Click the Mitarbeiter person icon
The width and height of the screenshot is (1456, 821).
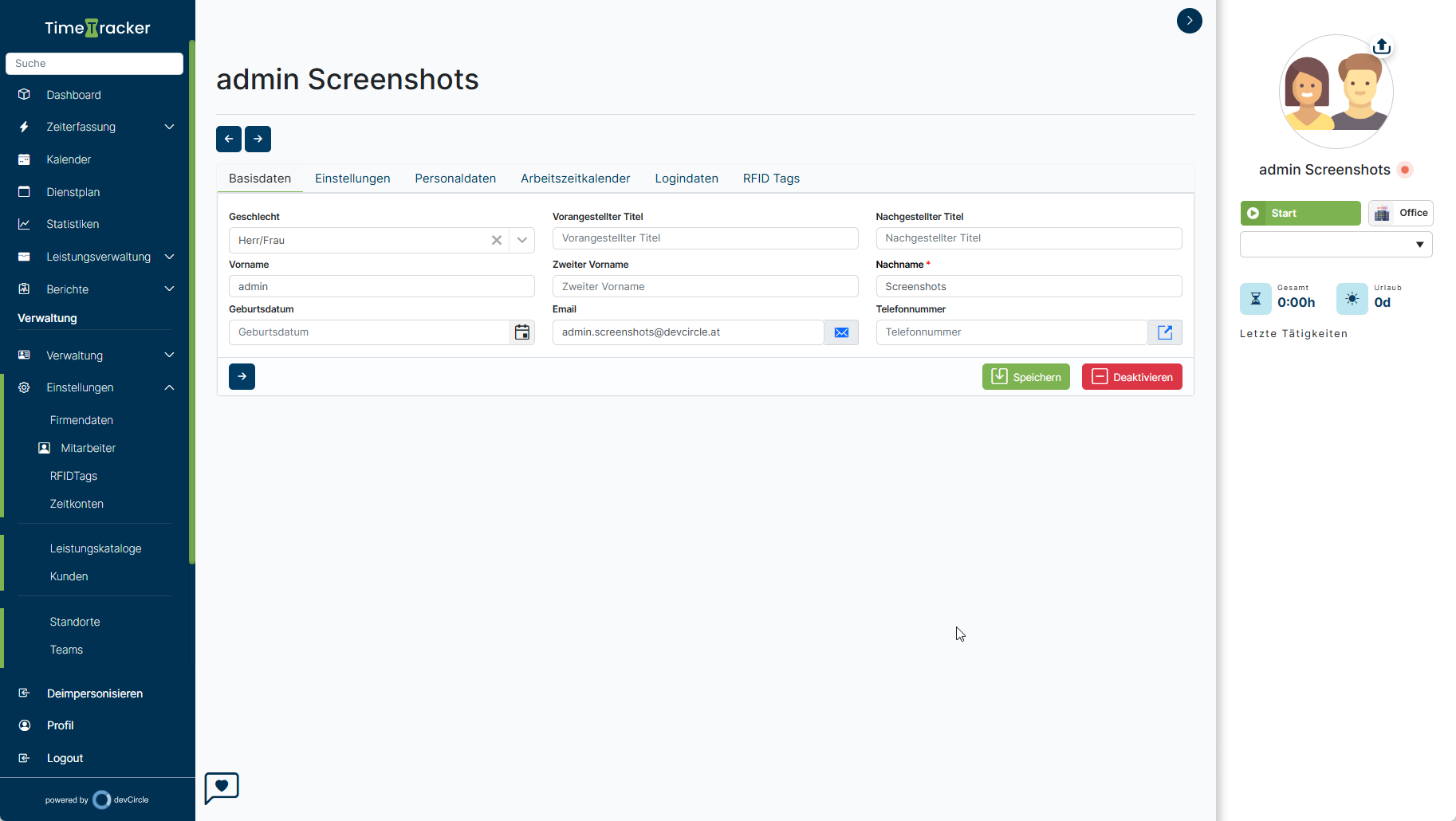(45, 448)
